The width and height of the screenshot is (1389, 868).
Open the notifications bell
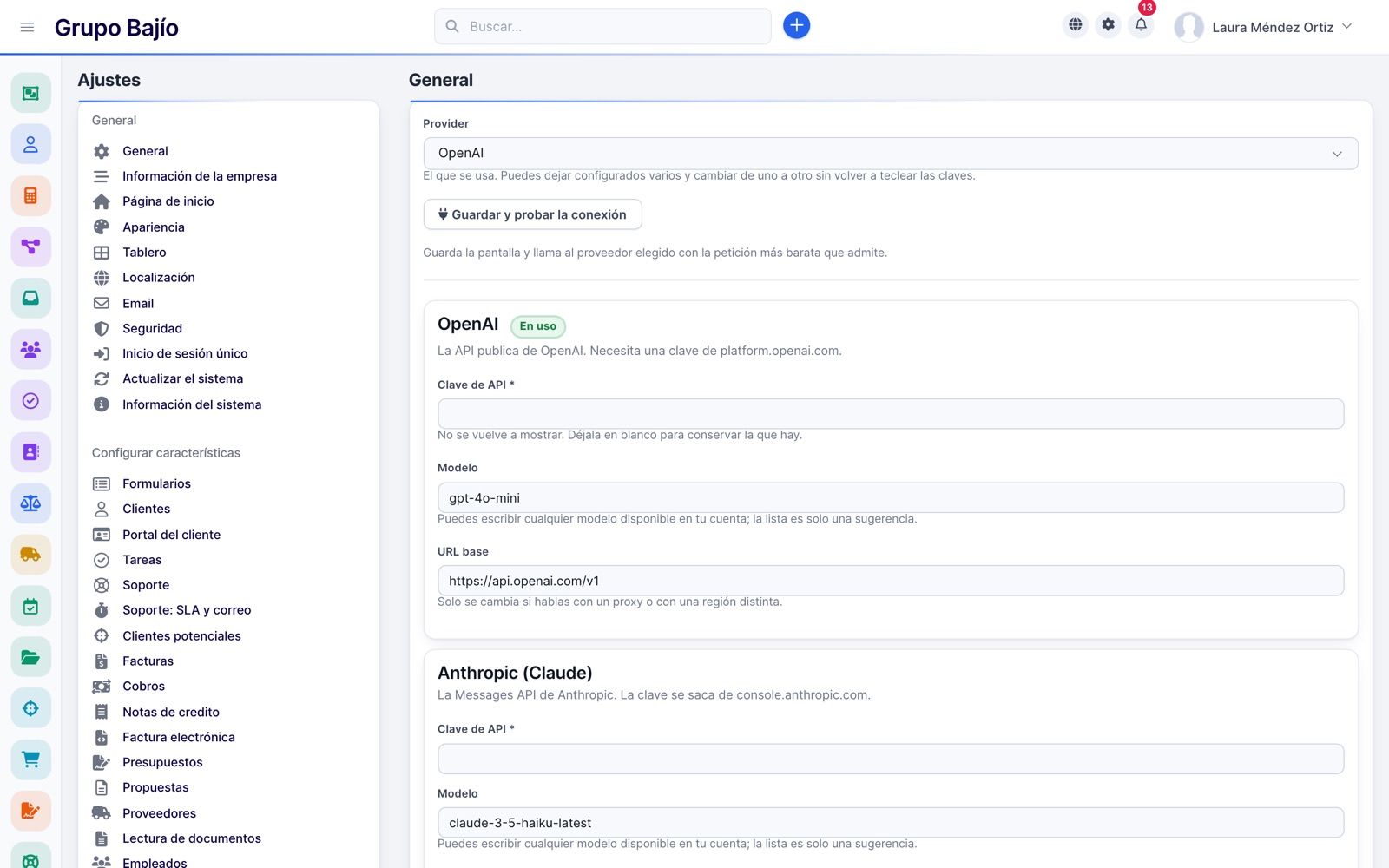pos(1141,25)
